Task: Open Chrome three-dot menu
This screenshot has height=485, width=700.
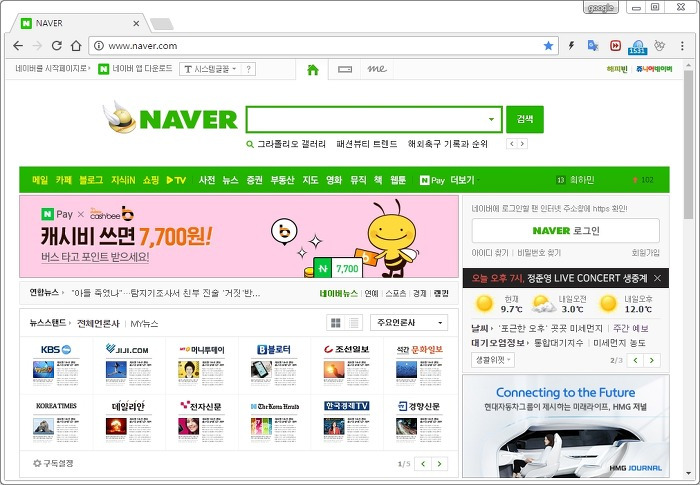Action: click(x=682, y=46)
